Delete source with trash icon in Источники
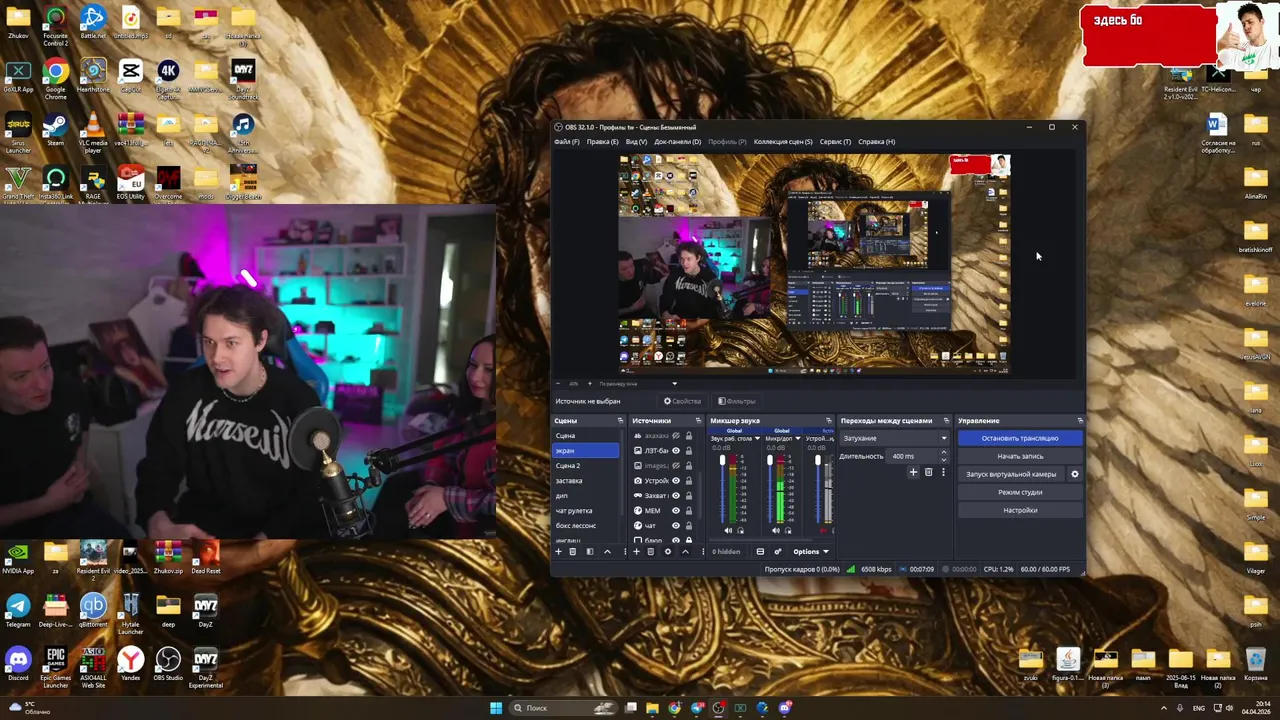 click(650, 552)
